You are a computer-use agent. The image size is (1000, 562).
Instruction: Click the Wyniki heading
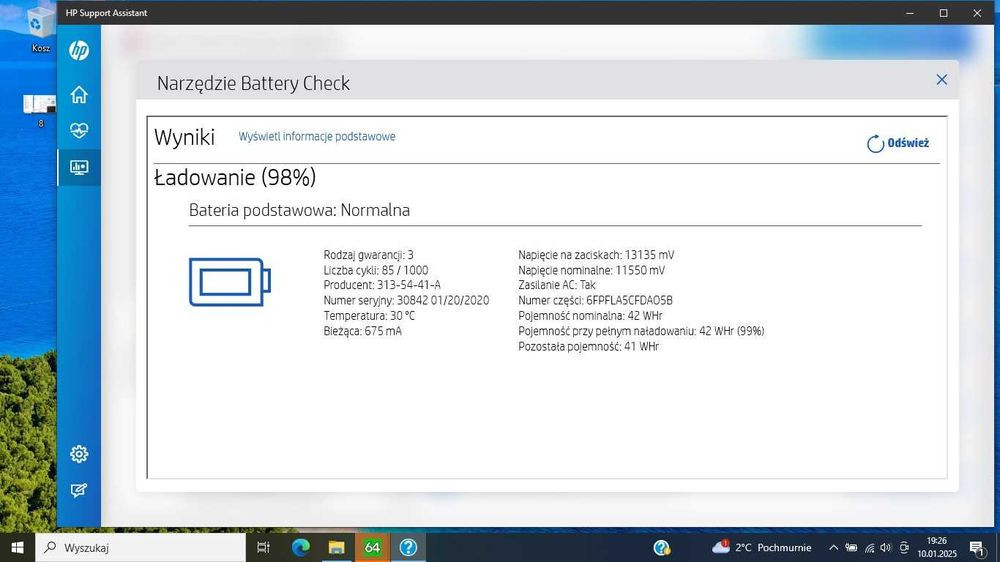[184, 137]
